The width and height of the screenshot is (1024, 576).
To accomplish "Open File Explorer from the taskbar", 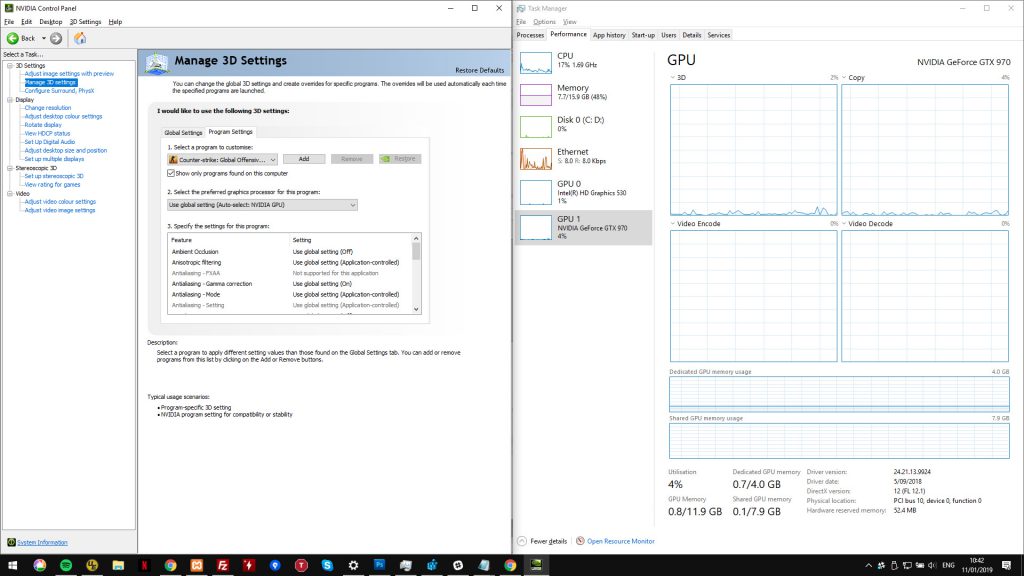I will pos(118,565).
